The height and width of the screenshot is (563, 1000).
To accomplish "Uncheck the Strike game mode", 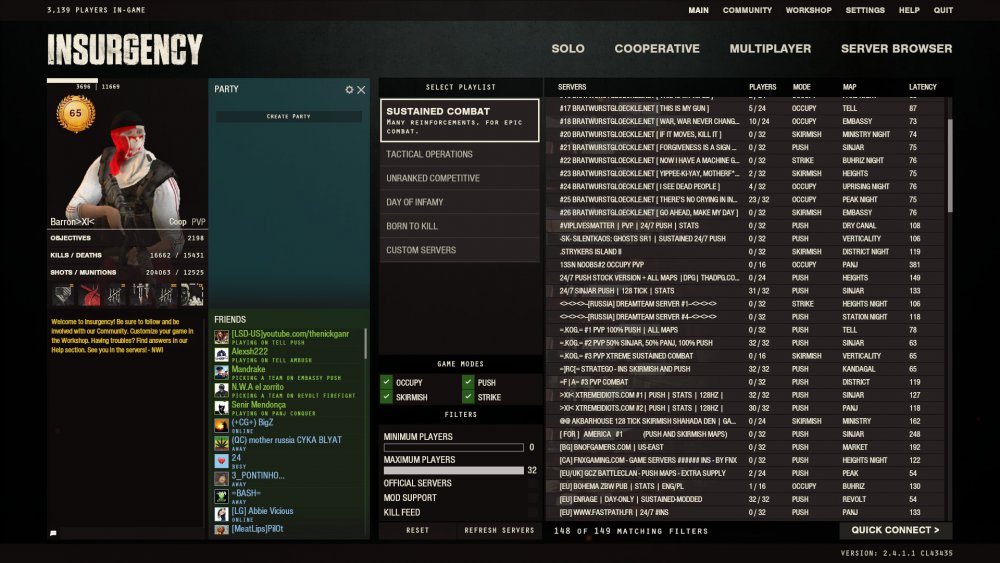I will [x=468, y=397].
